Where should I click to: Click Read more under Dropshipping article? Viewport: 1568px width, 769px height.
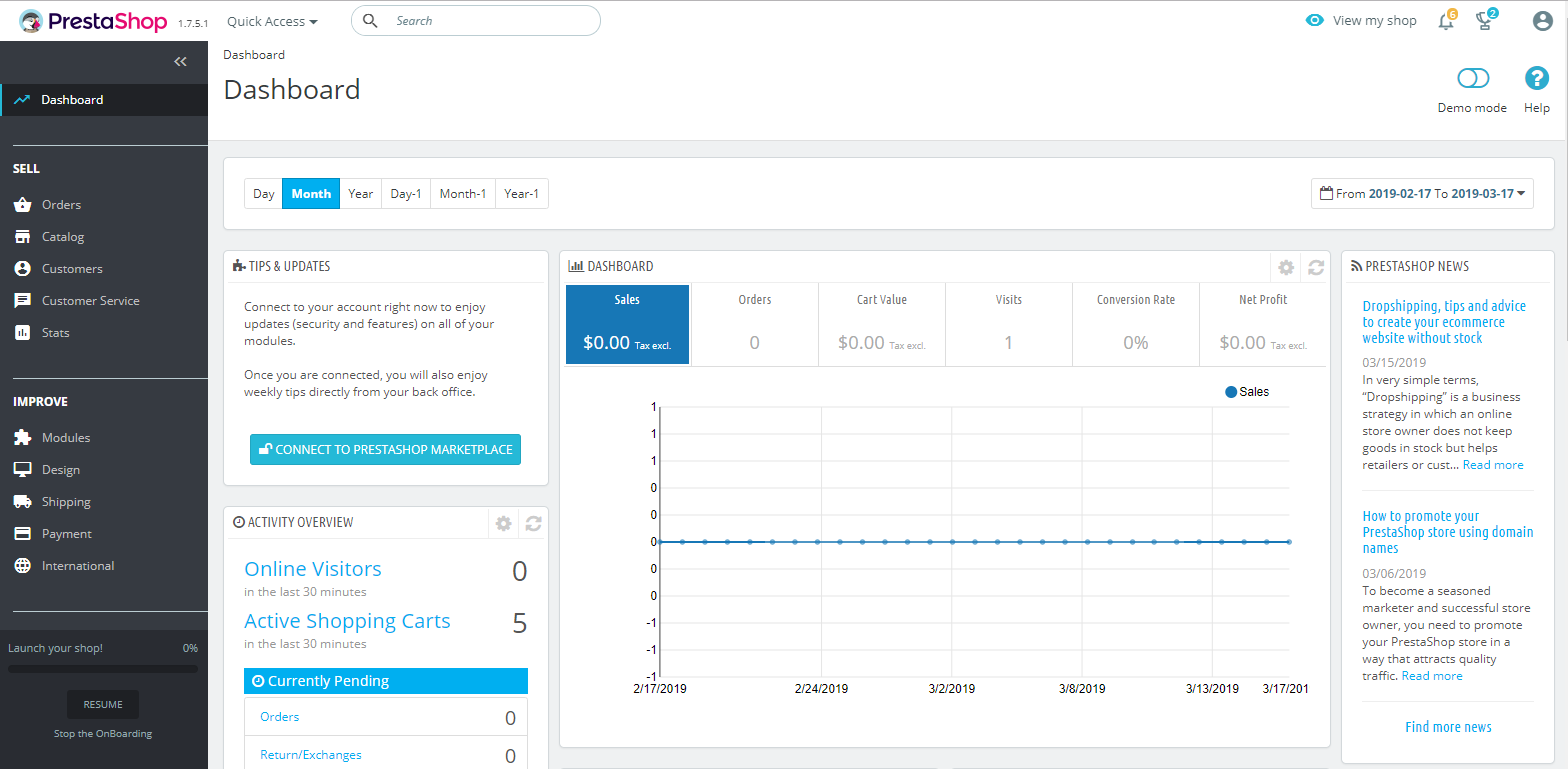click(1493, 465)
